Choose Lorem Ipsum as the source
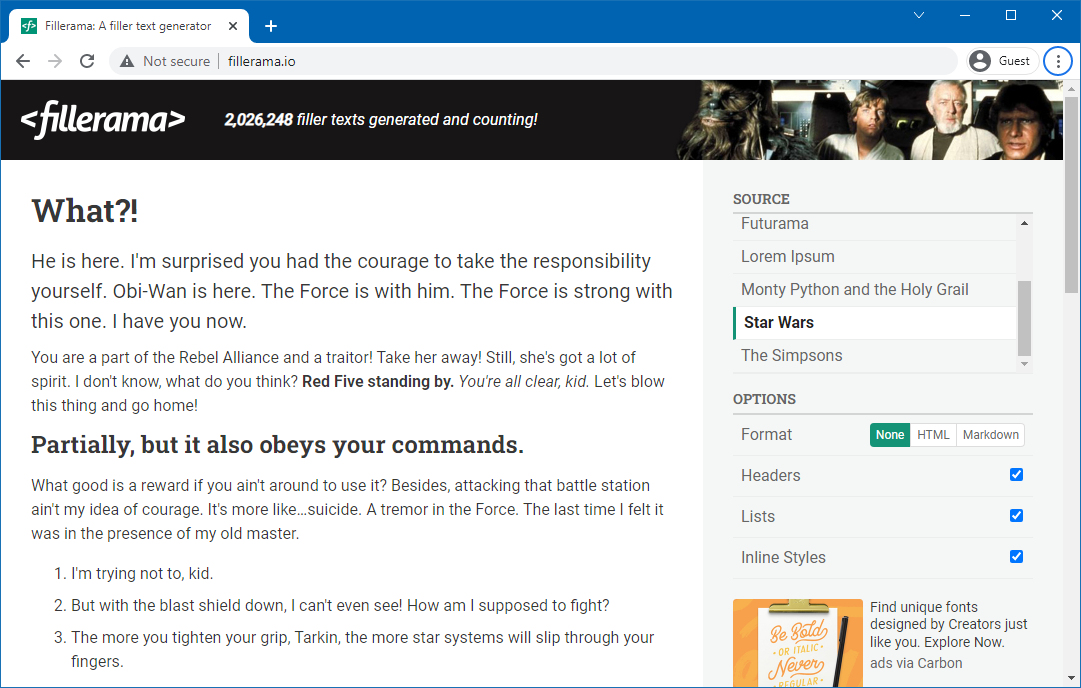1081x688 pixels. 874,256
